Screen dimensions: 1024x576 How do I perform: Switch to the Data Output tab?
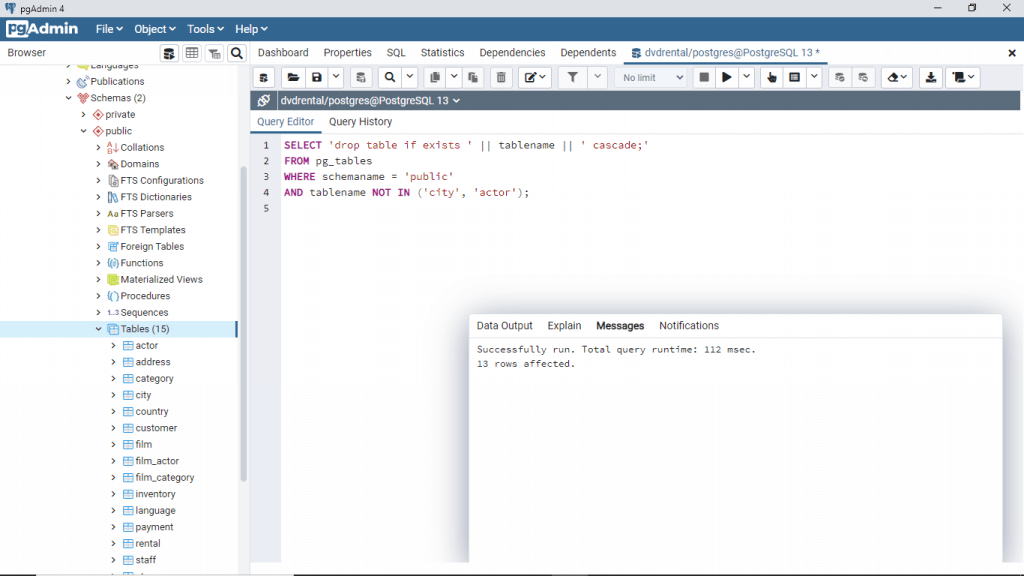[x=504, y=325]
